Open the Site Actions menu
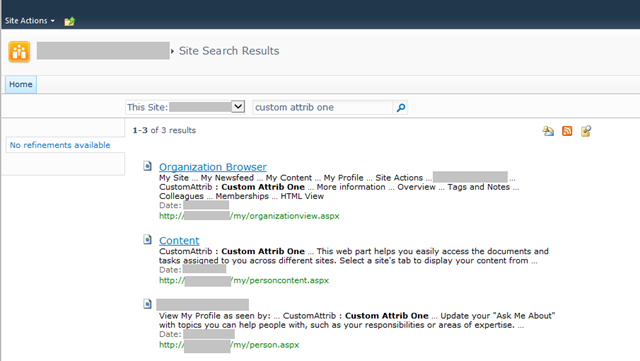The height and width of the screenshot is (361, 640). click(x=29, y=21)
